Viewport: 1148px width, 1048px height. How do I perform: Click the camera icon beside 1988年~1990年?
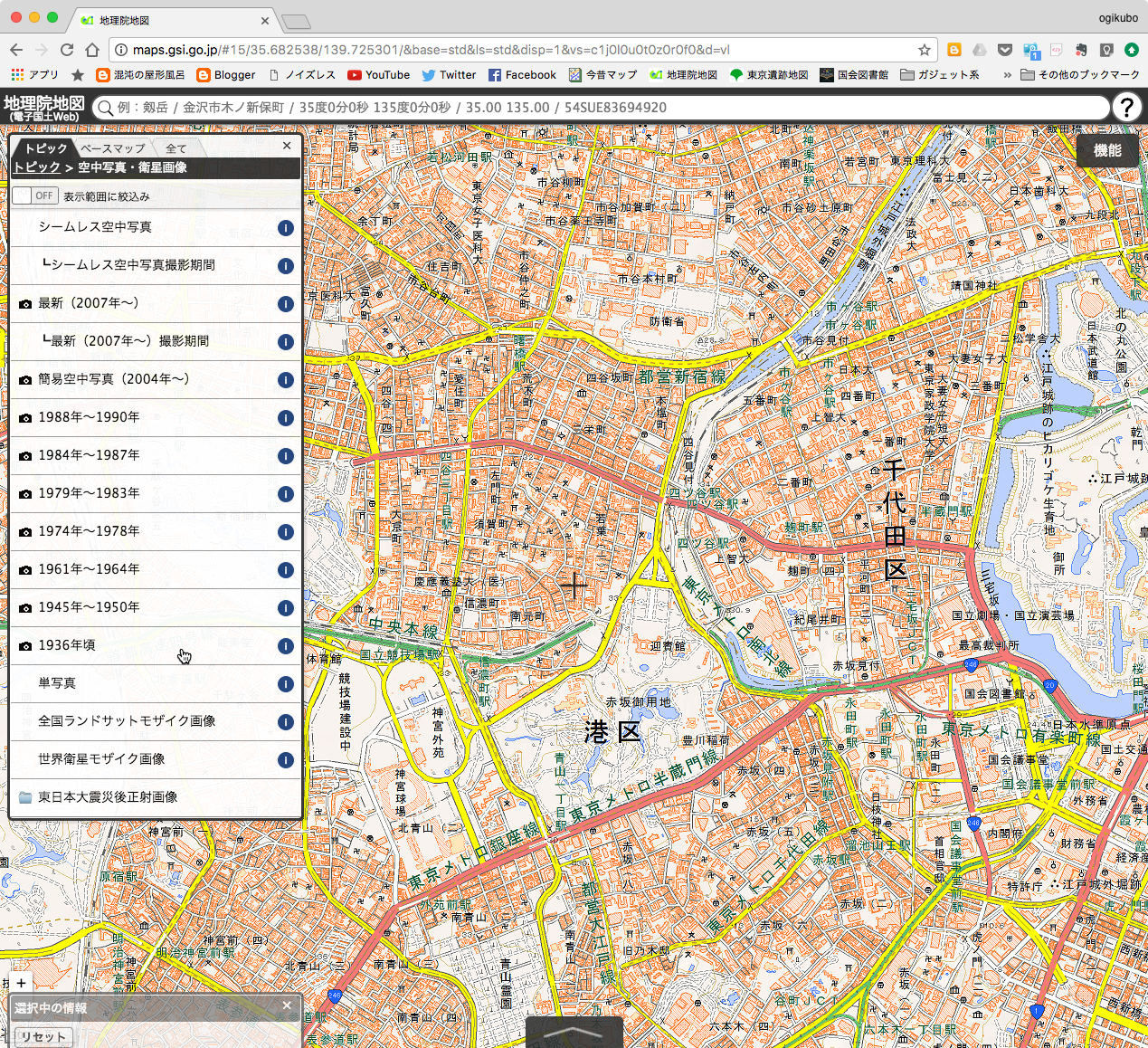[x=25, y=418]
